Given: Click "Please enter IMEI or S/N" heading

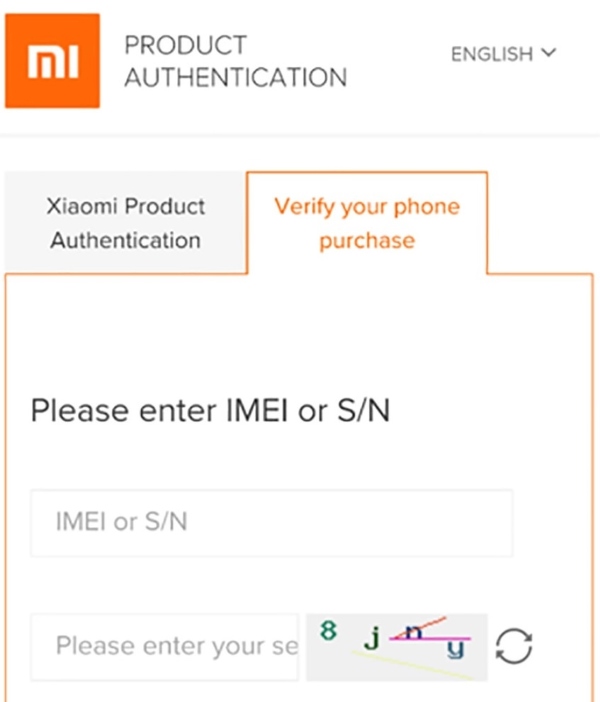Looking at the screenshot, I should click(x=210, y=410).
